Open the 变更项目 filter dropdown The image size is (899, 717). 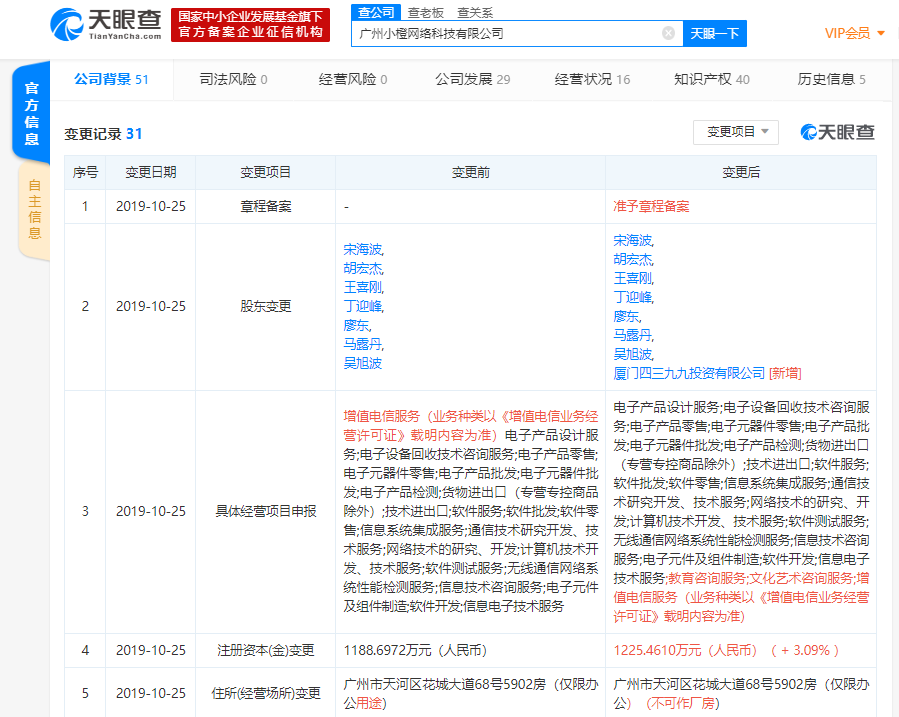[736, 132]
